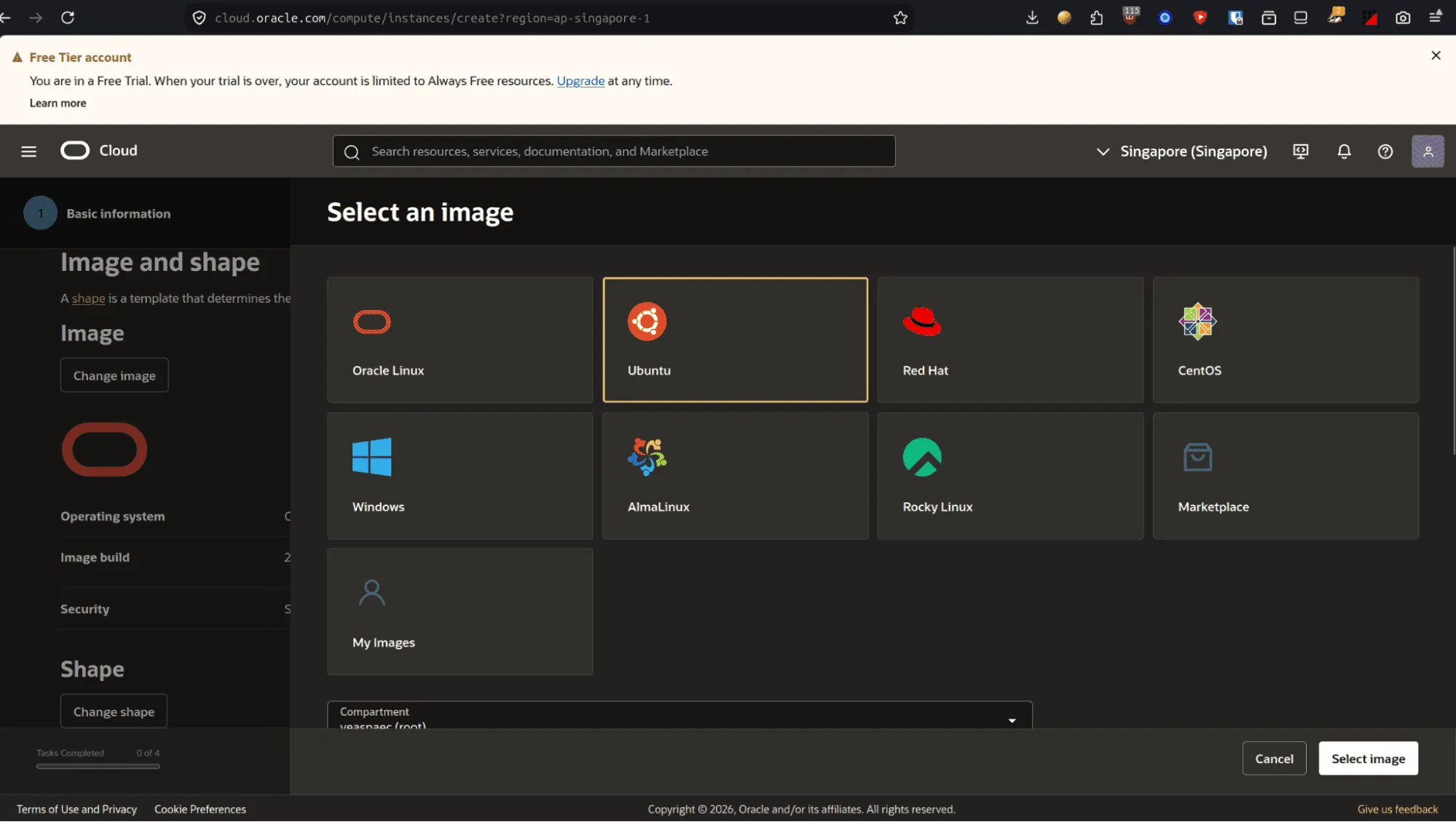Confirm with the Select image button
The image size is (1456, 822).
[x=1368, y=759]
